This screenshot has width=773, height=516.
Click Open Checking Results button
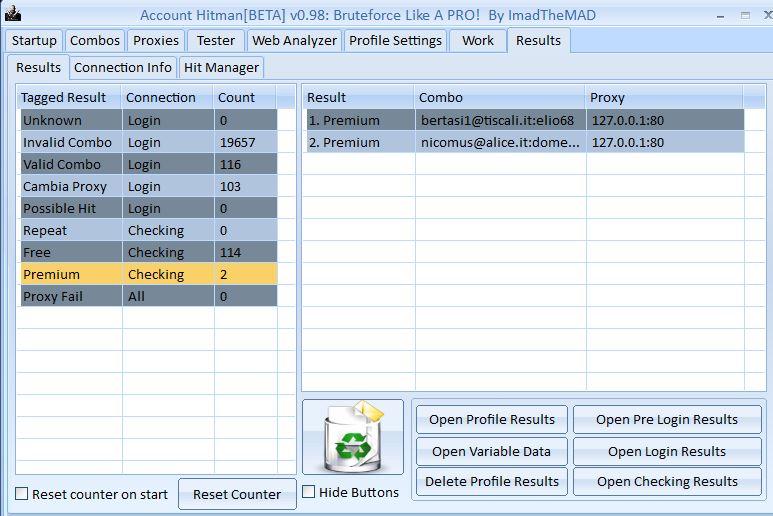pyautogui.click(x=667, y=481)
